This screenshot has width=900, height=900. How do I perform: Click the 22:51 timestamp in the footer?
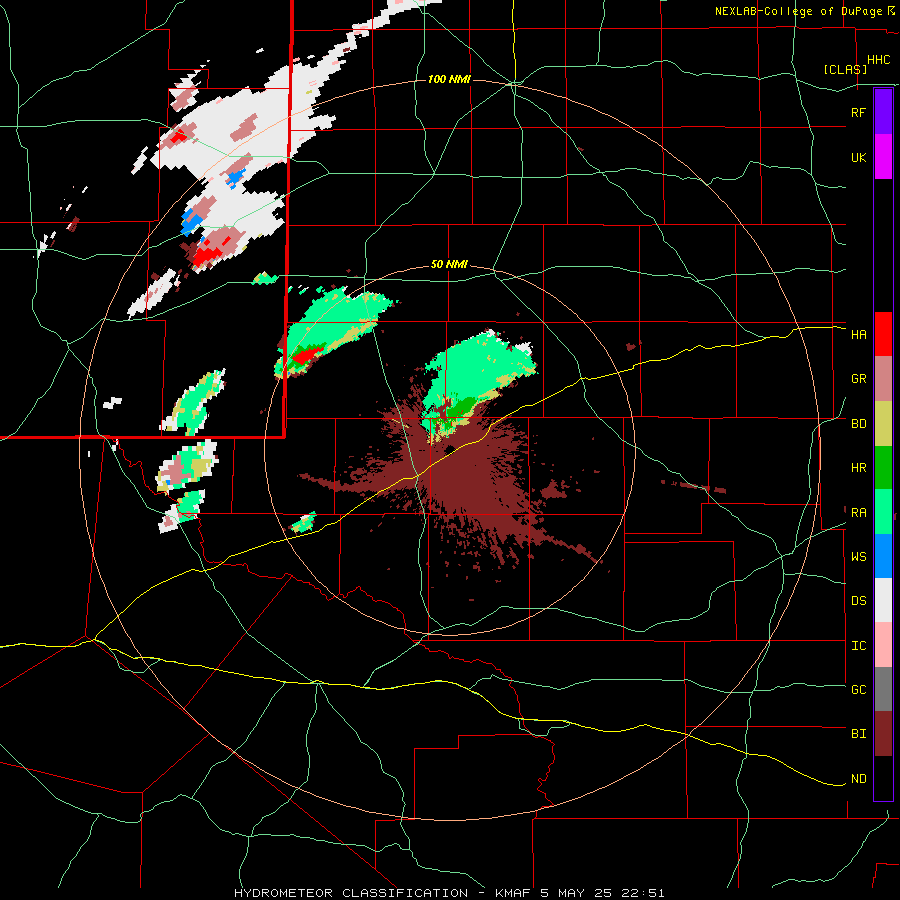641,893
